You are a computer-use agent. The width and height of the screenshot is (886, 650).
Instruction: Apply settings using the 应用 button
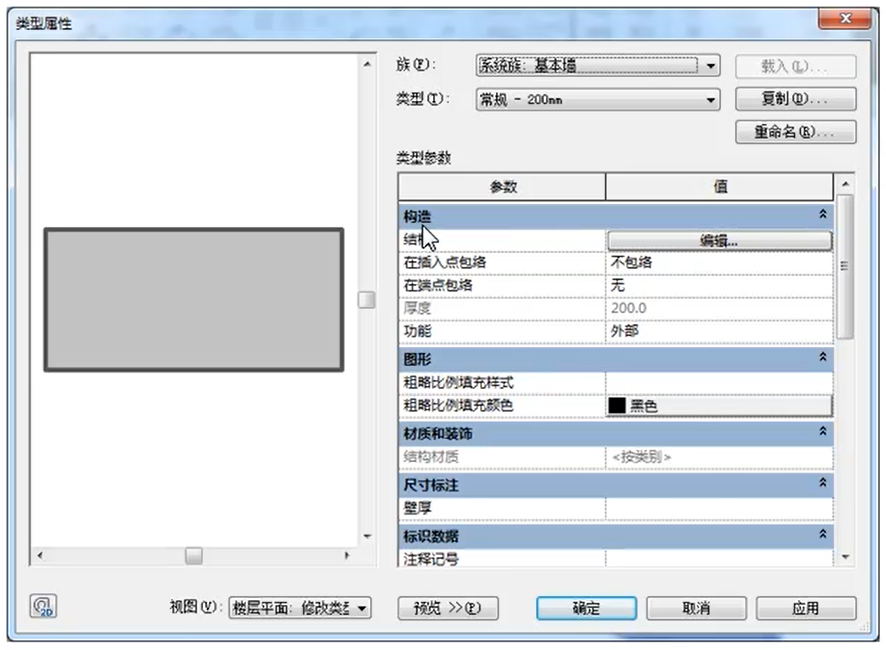806,608
